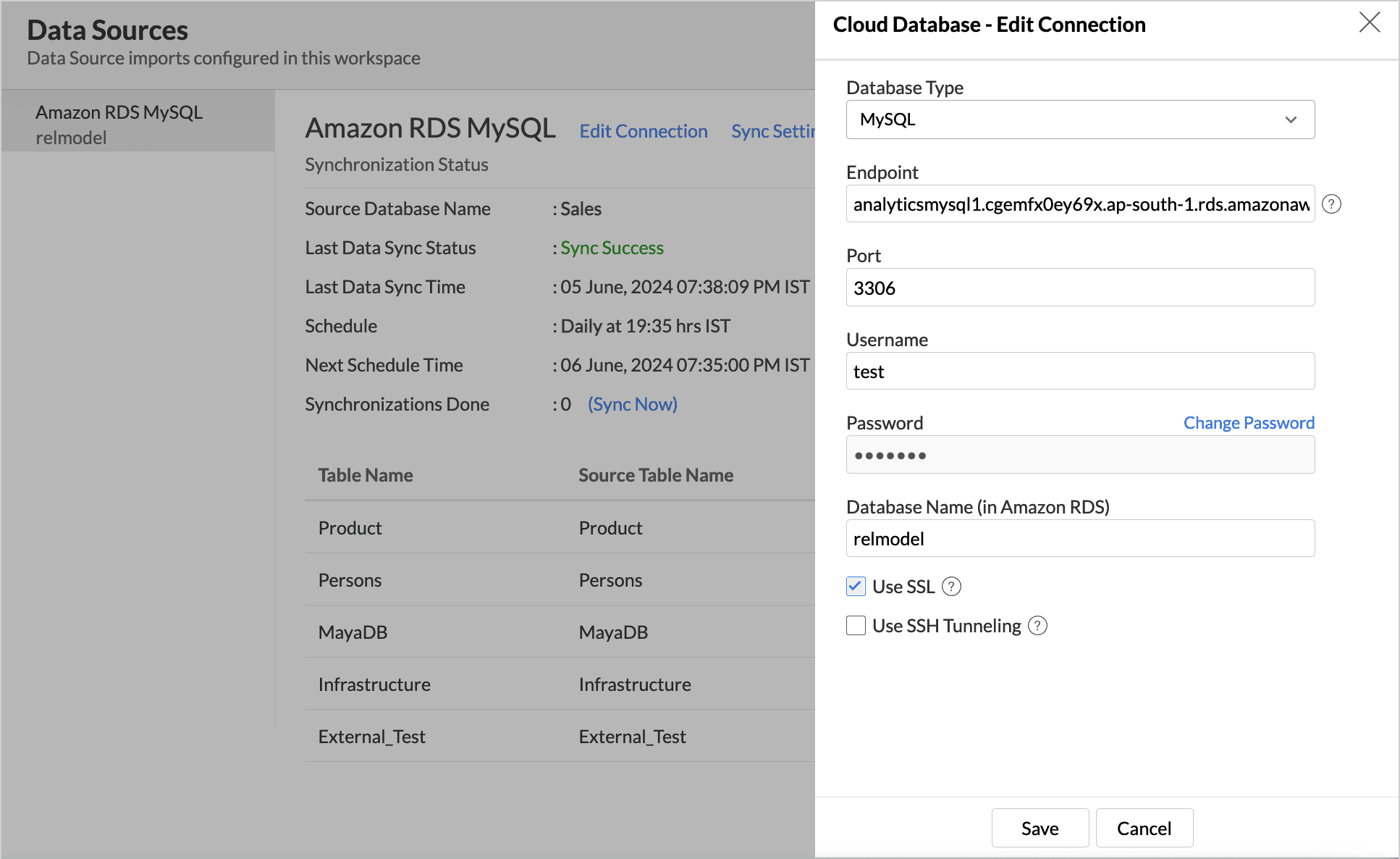Click the Sync Now link

click(x=633, y=404)
